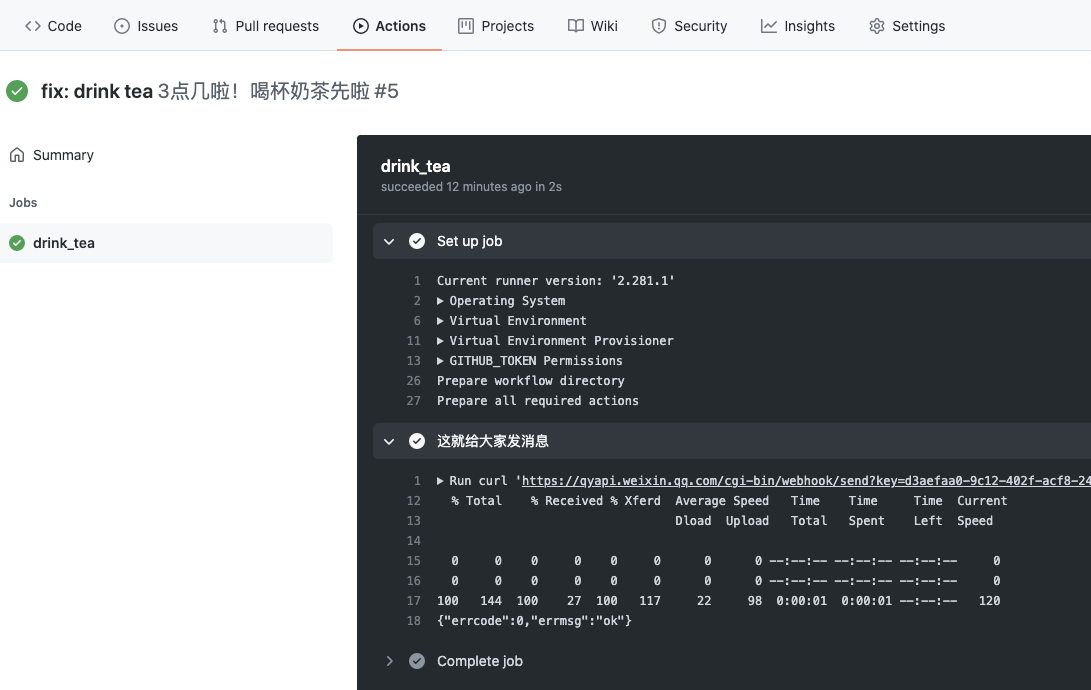1091x690 pixels.
Task: Click the 'Prepare all required actions' log line
Action: 538,401
